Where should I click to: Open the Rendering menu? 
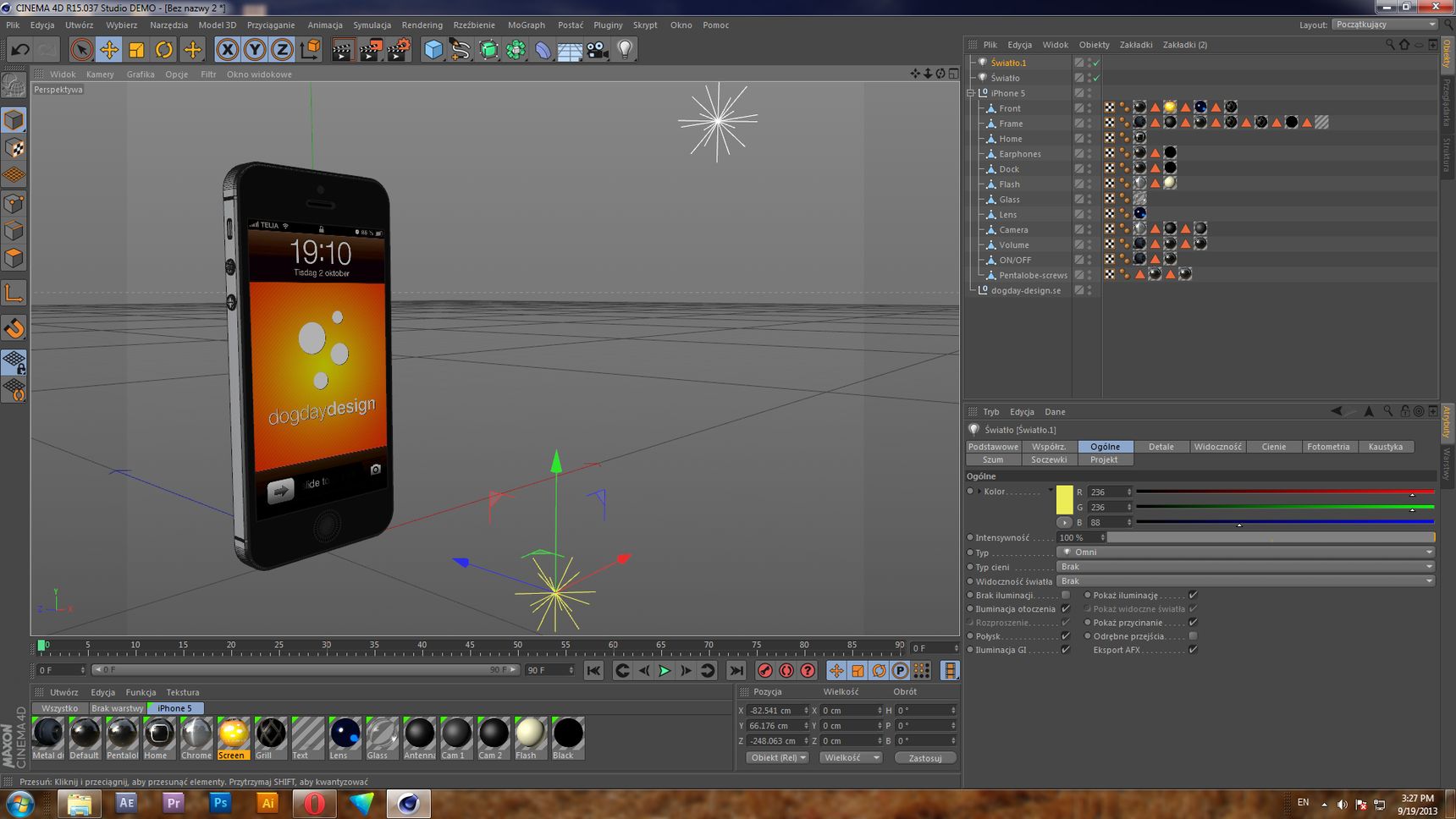(x=422, y=25)
